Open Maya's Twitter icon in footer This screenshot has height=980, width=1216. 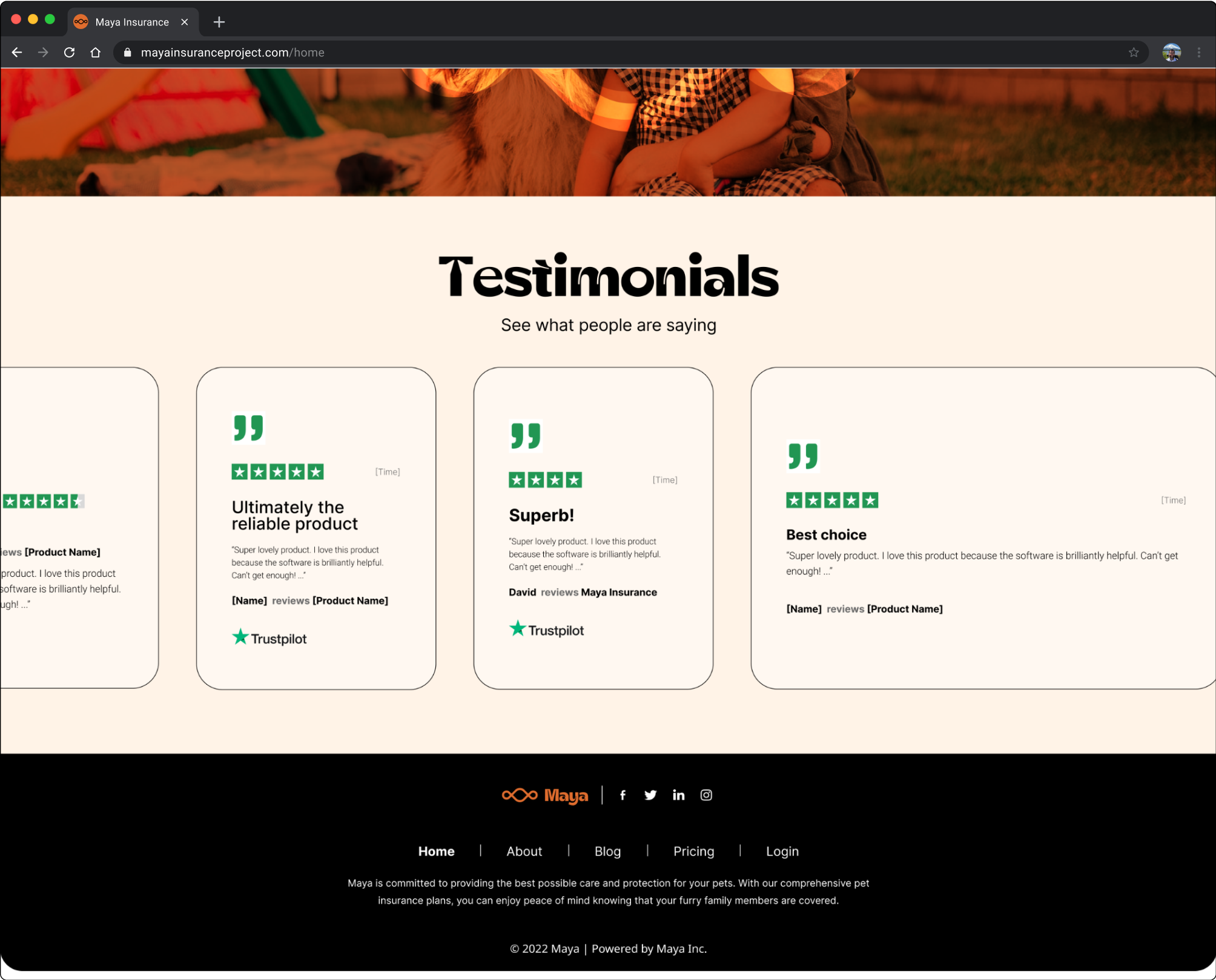point(650,795)
